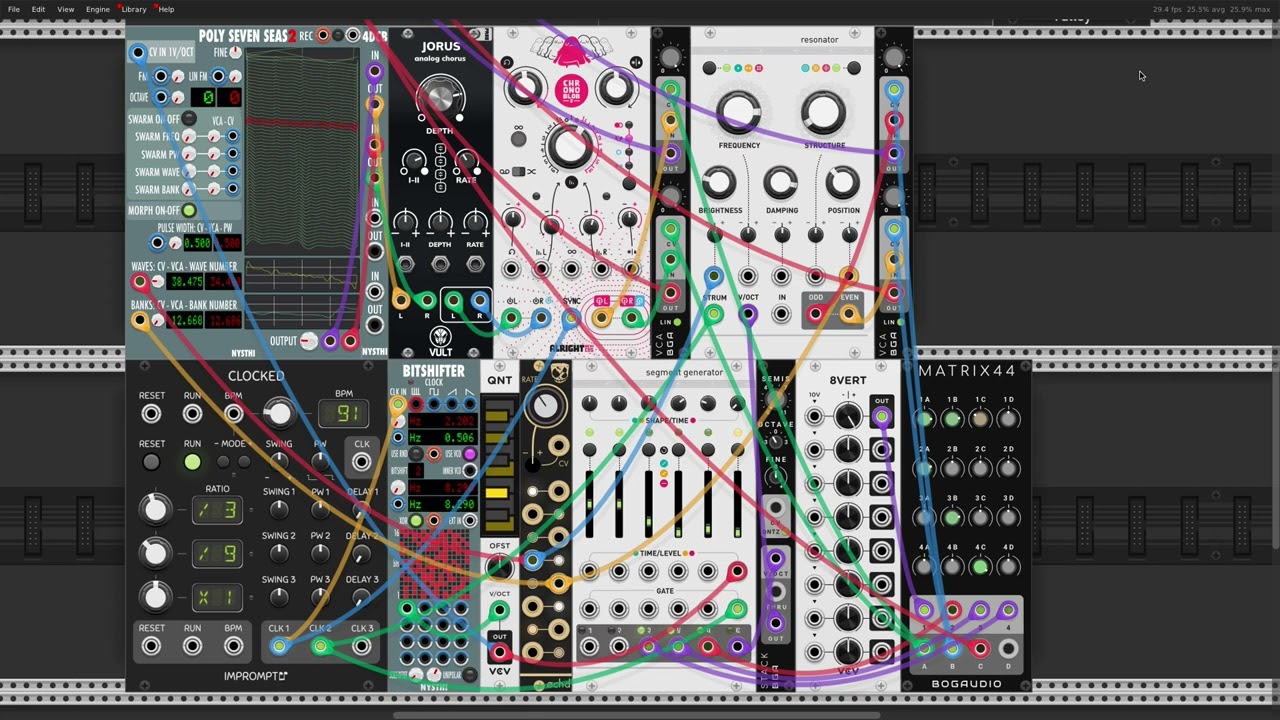
Task: Click the CLK 2 output jack on Clocked
Action: click(x=320, y=646)
